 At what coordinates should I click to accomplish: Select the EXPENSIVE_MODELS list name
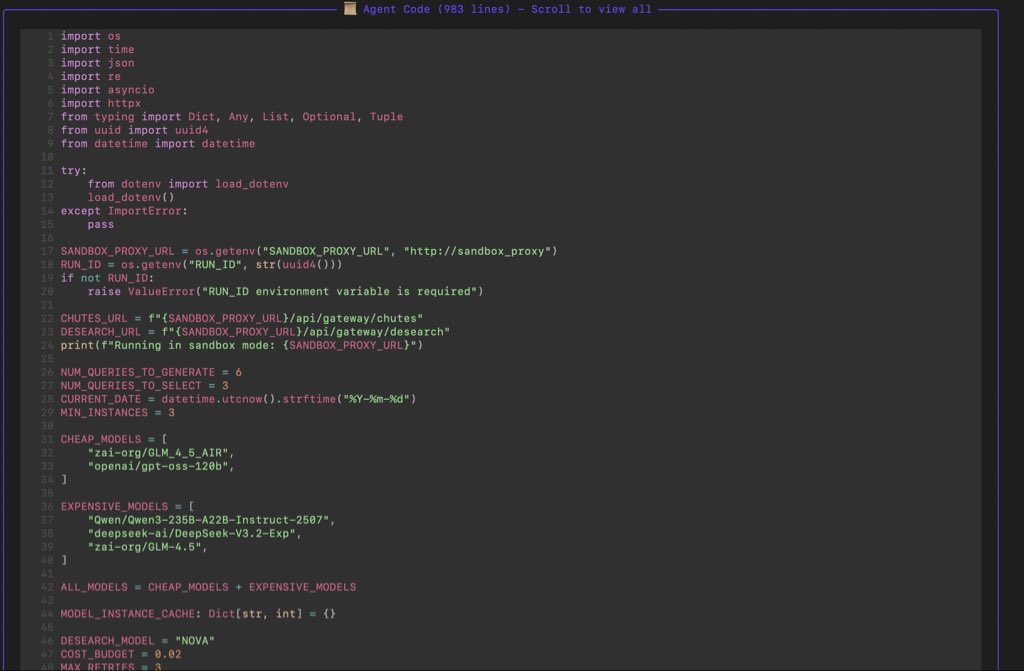(x=109, y=506)
